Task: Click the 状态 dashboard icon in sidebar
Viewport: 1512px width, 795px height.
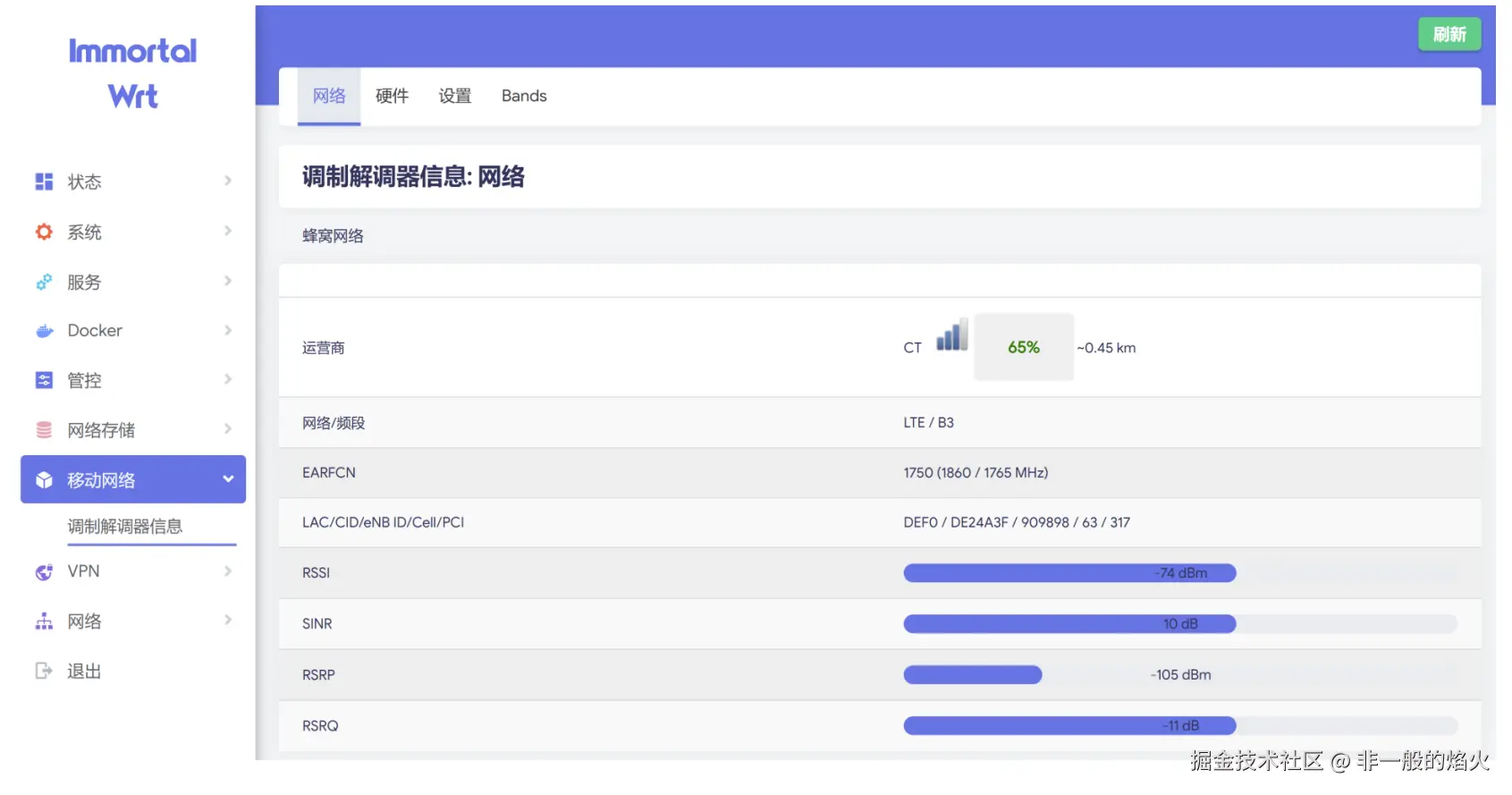Action: (x=44, y=182)
